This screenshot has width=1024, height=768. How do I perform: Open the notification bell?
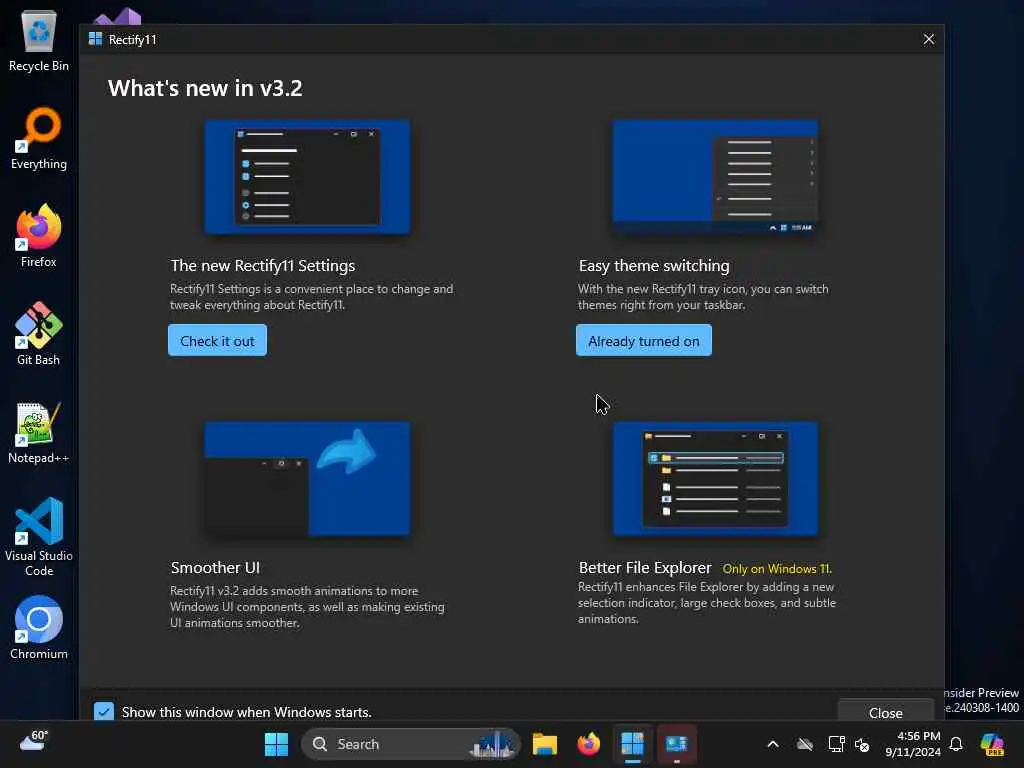[x=956, y=744]
